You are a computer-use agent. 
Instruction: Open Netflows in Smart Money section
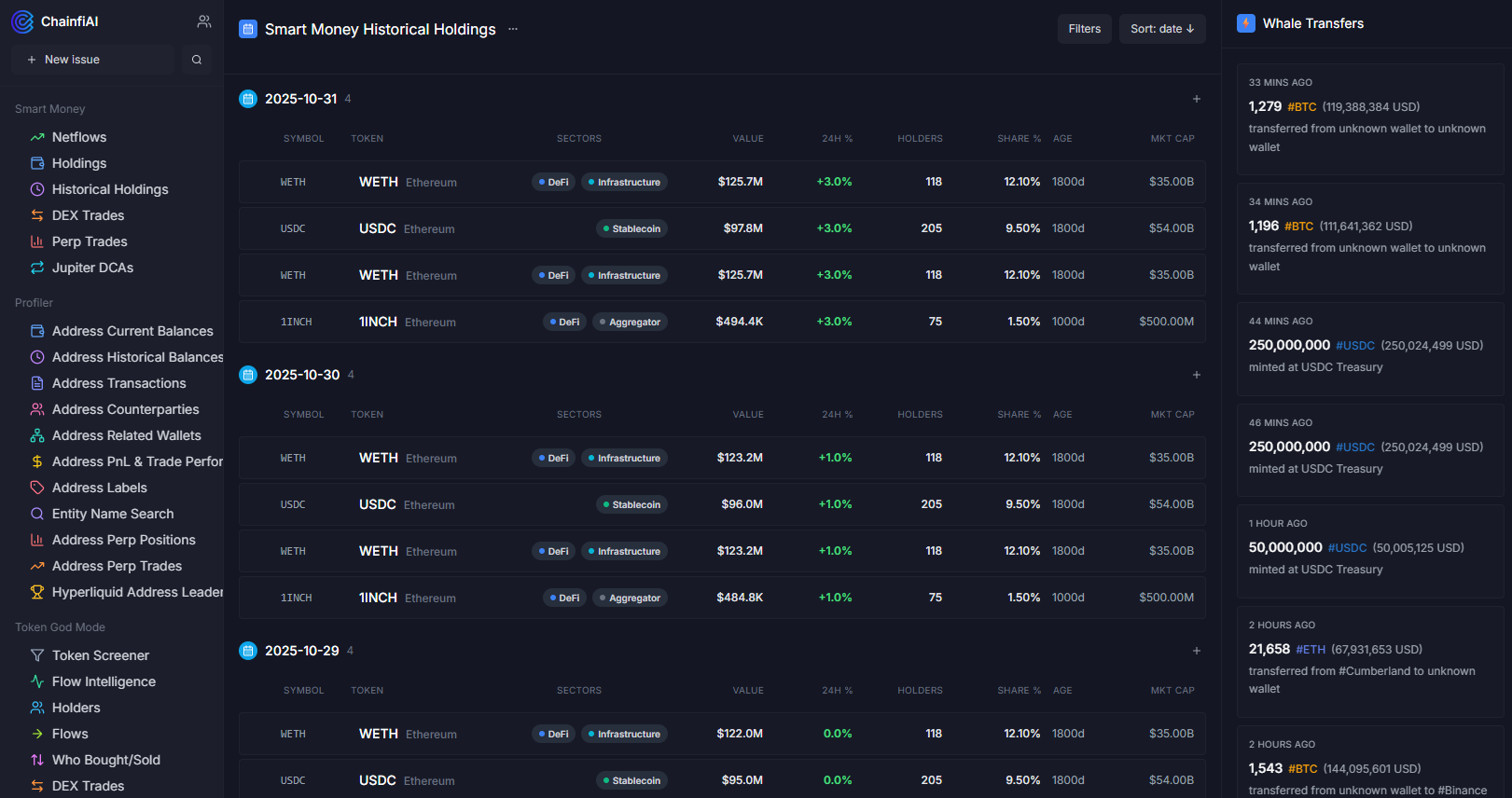point(79,137)
